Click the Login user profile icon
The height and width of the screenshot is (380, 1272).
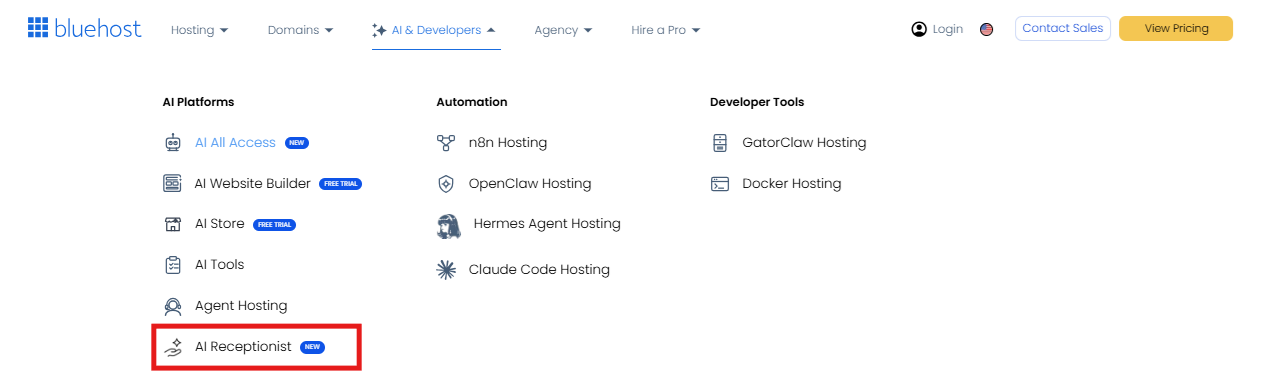[919, 29]
